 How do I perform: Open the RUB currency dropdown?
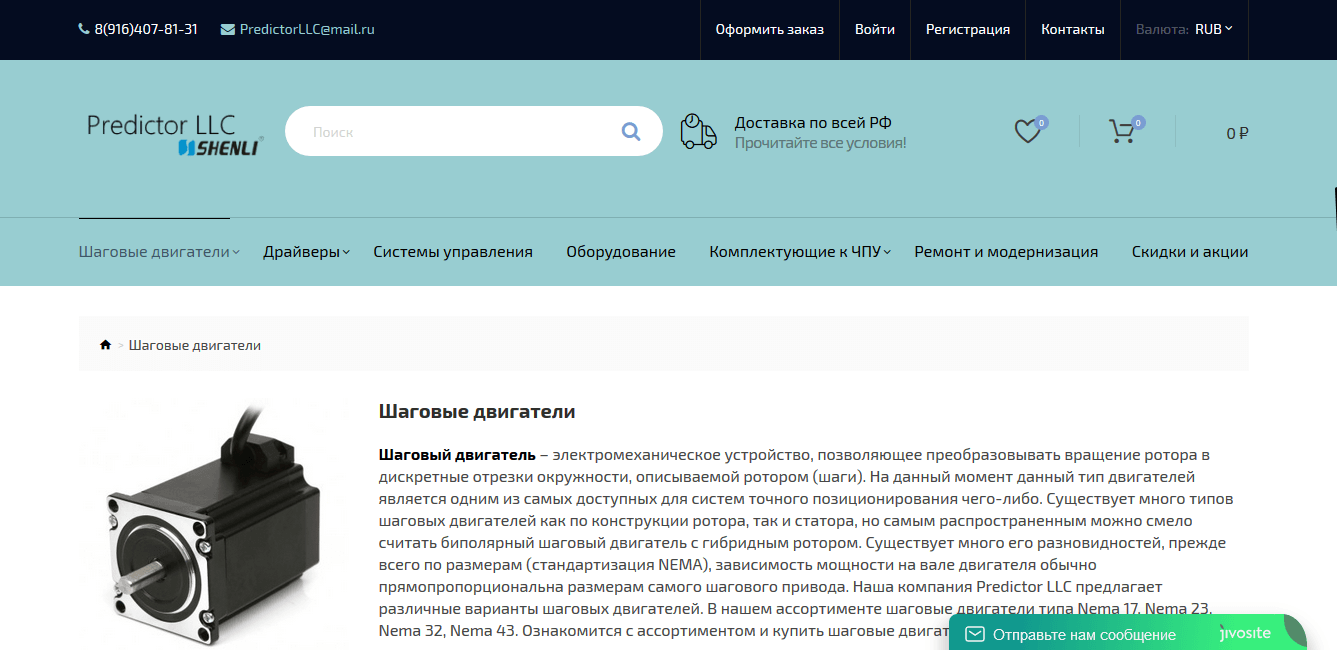pyautogui.click(x=1213, y=29)
